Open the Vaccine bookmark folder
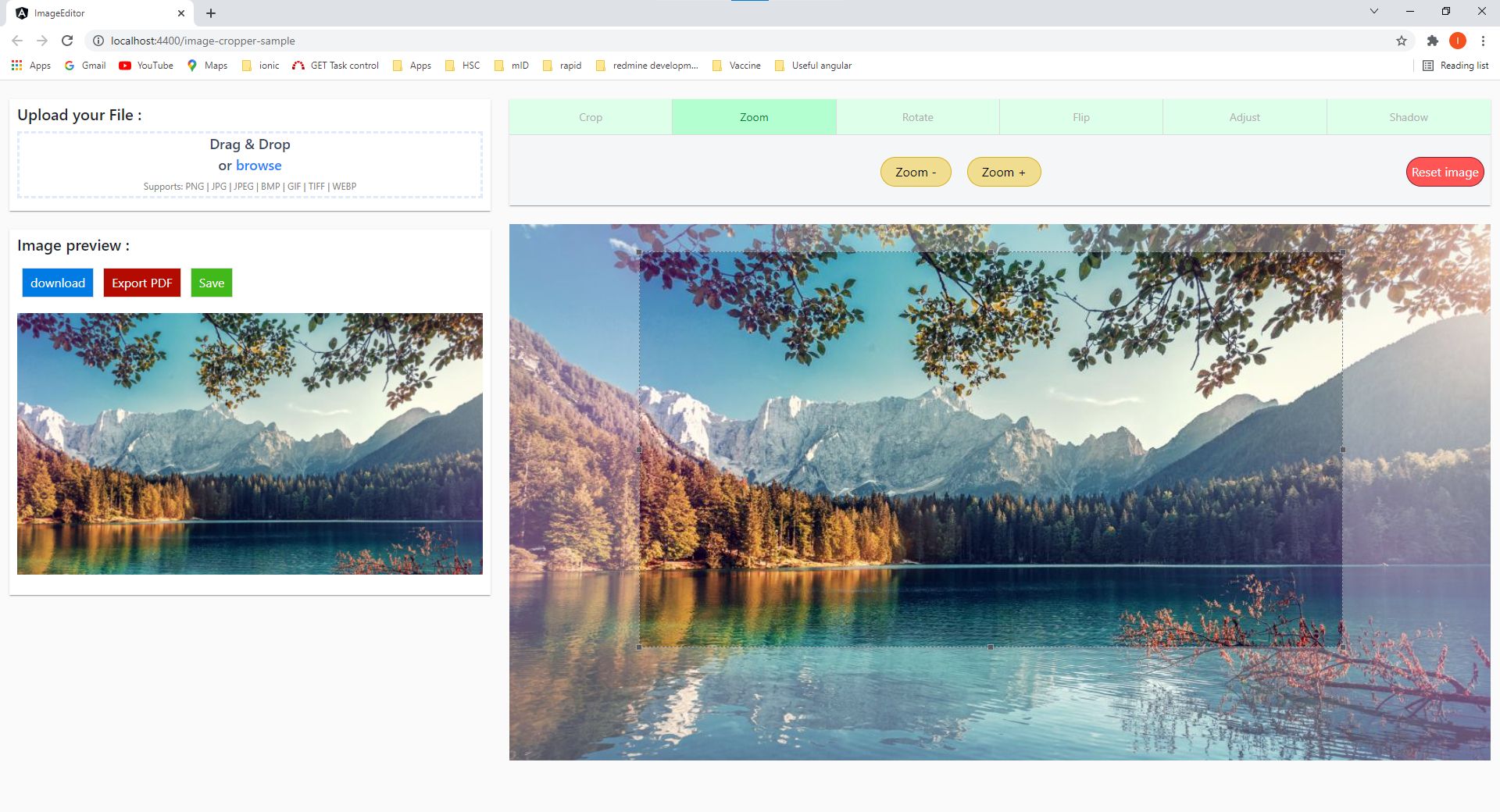Viewport: 1500px width, 812px height. point(737,66)
